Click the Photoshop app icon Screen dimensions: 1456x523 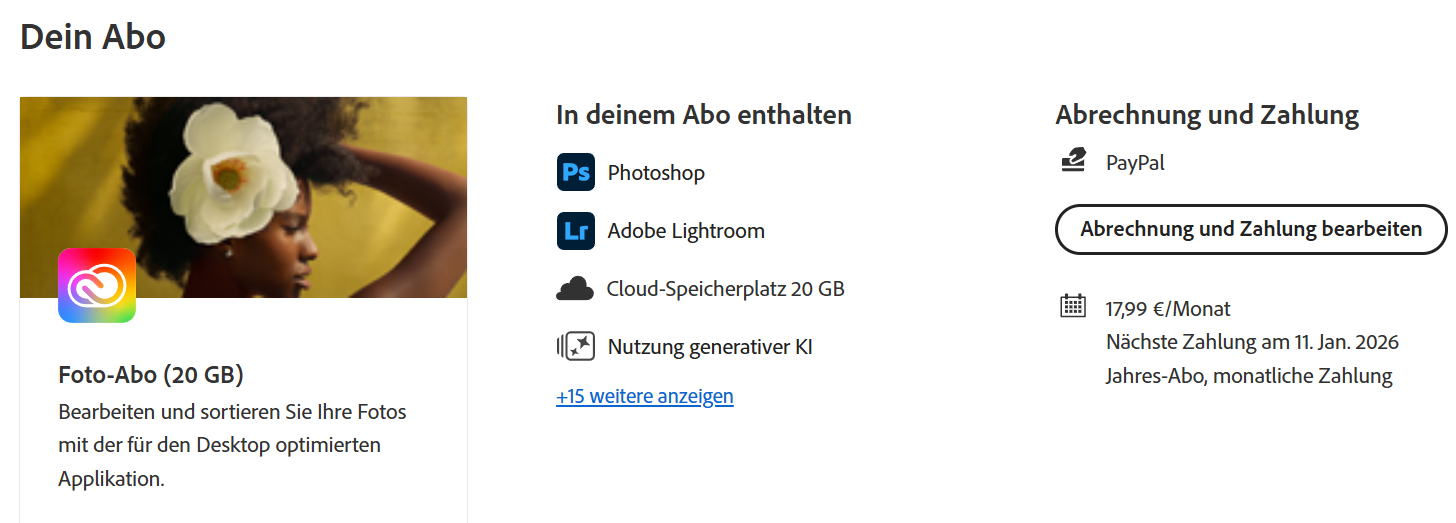click(575, 172)
